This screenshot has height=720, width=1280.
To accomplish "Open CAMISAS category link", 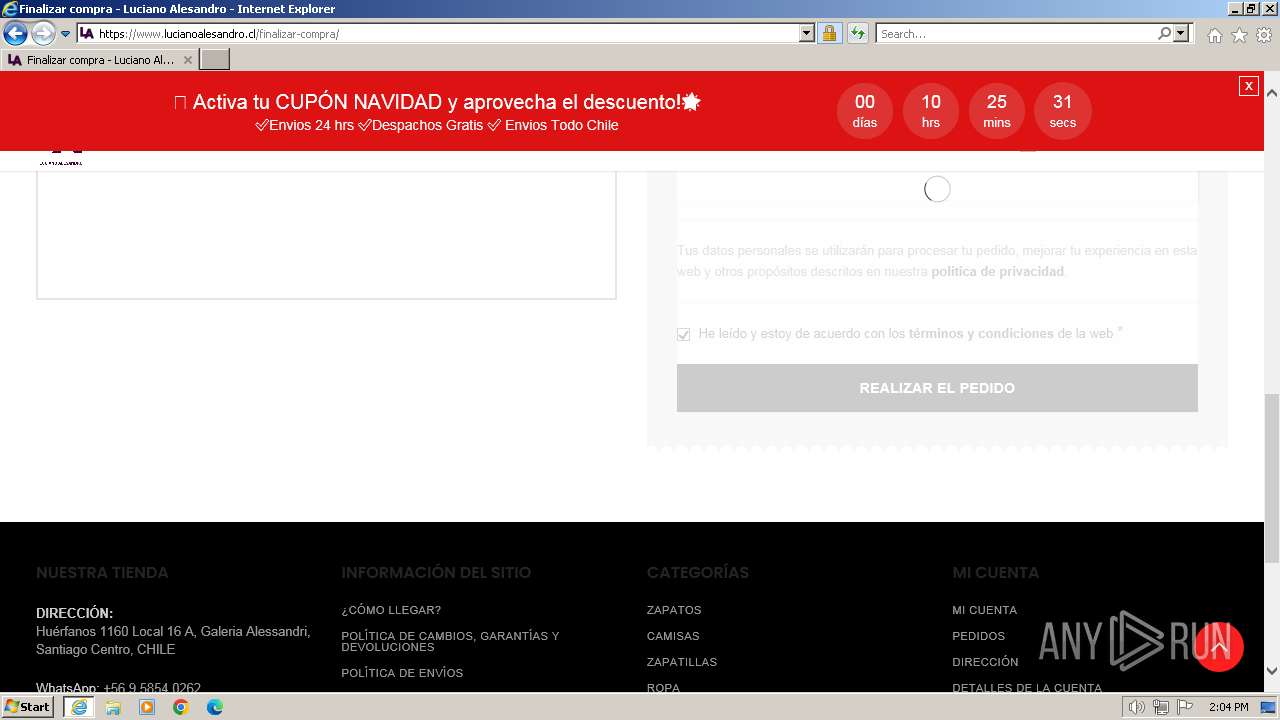I will (673, 636).
